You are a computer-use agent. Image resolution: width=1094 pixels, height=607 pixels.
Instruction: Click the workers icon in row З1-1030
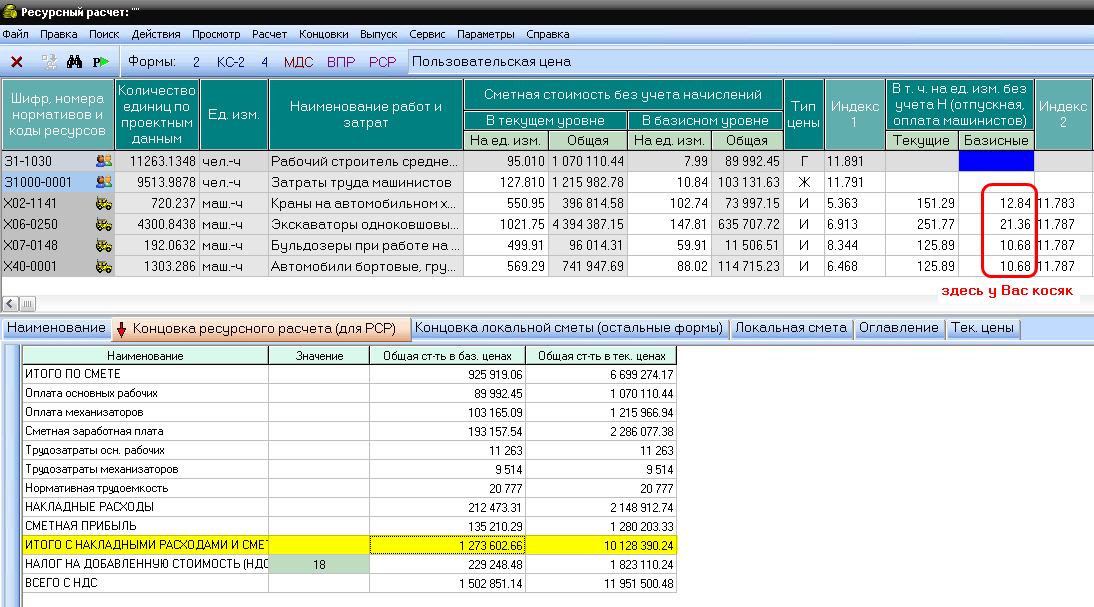click(x=103, y=160)
